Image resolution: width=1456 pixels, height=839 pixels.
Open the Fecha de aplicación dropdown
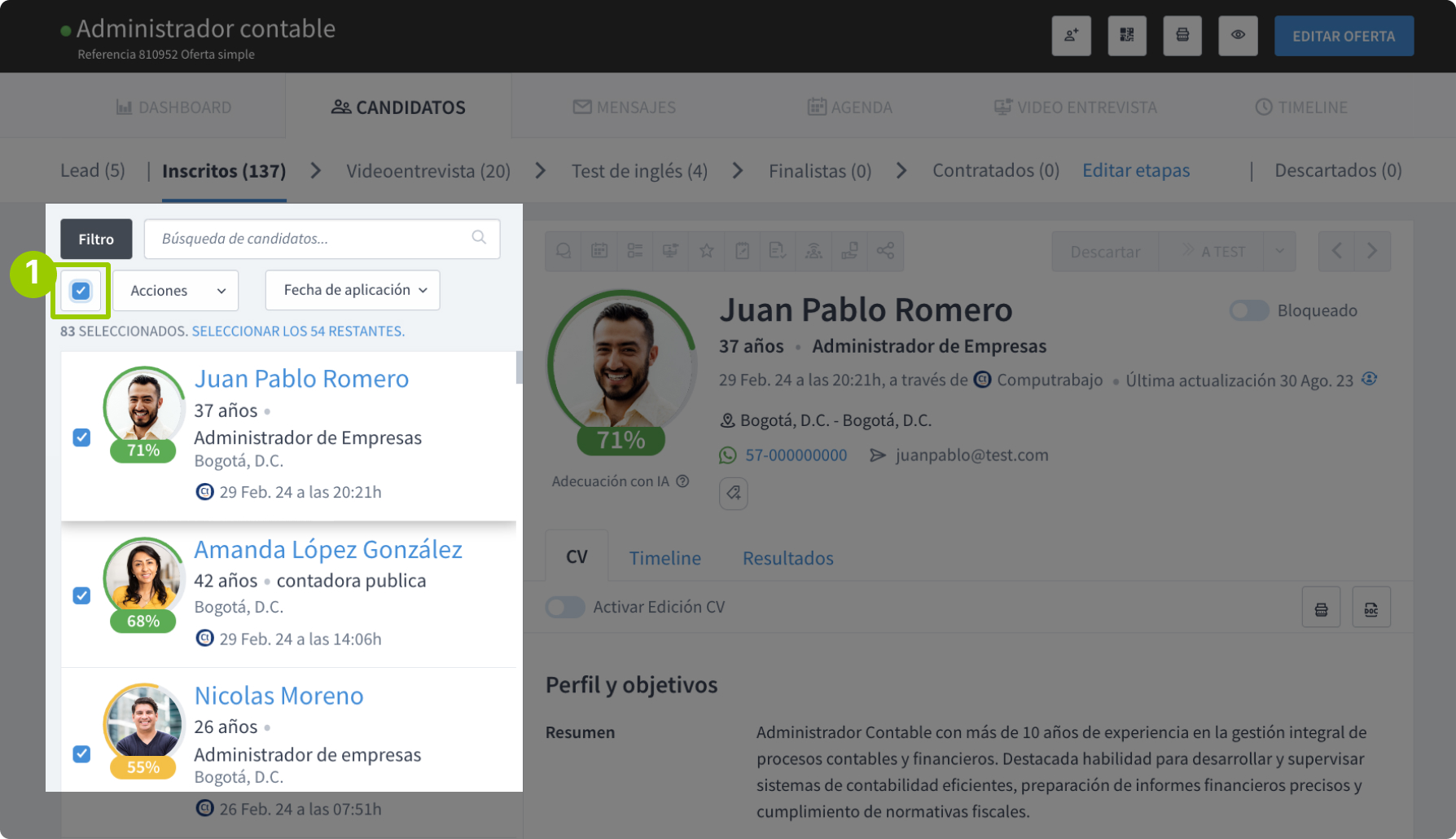[x=352, y=290]
